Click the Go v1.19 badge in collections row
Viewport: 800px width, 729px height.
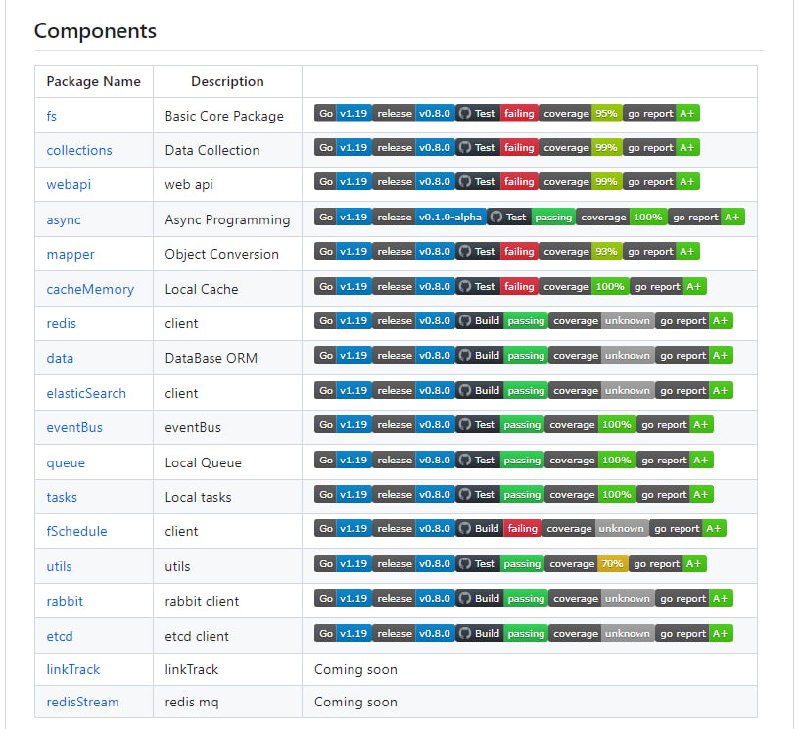(342, 148)
